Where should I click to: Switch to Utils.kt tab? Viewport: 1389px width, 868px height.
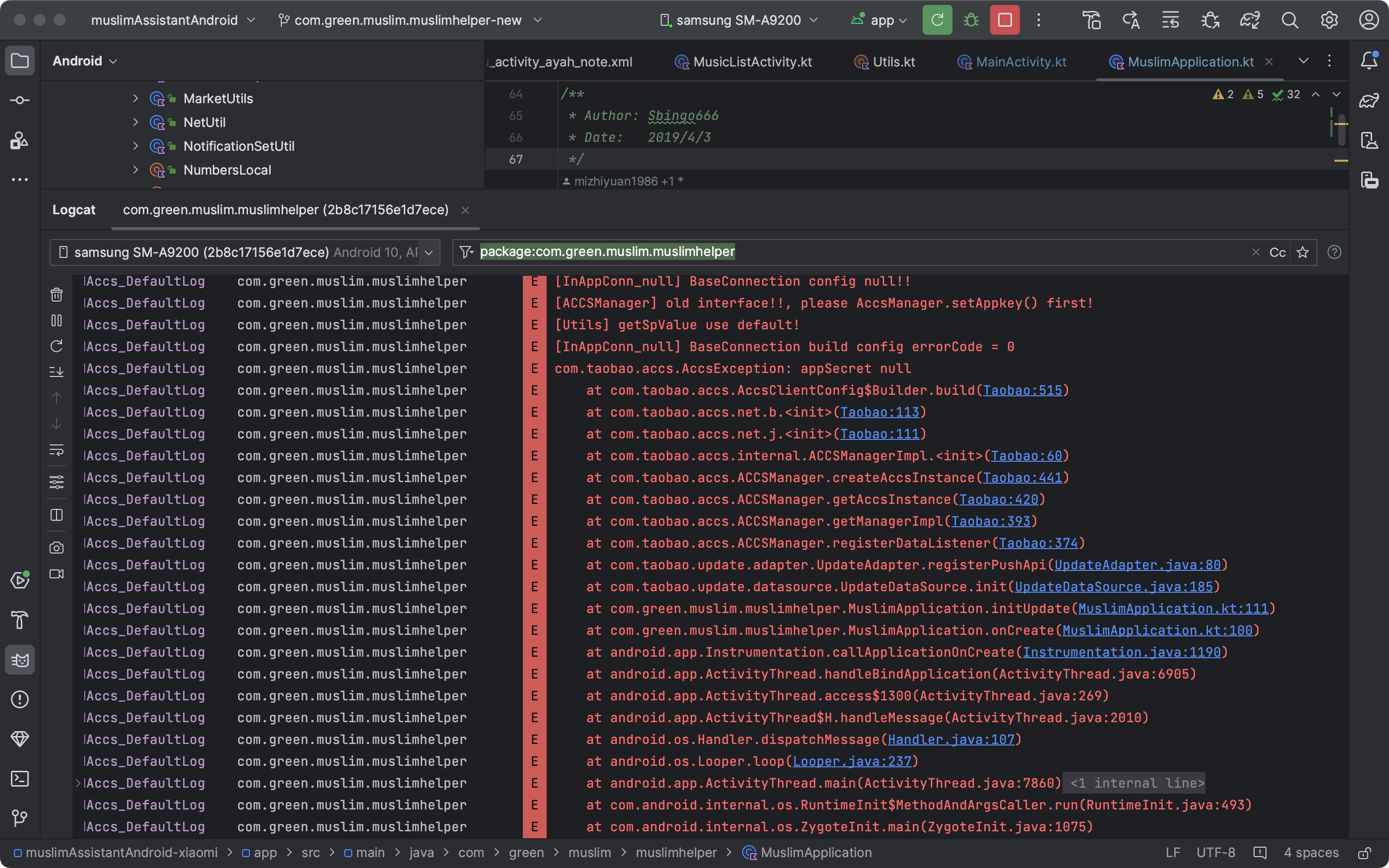(884, 62)
